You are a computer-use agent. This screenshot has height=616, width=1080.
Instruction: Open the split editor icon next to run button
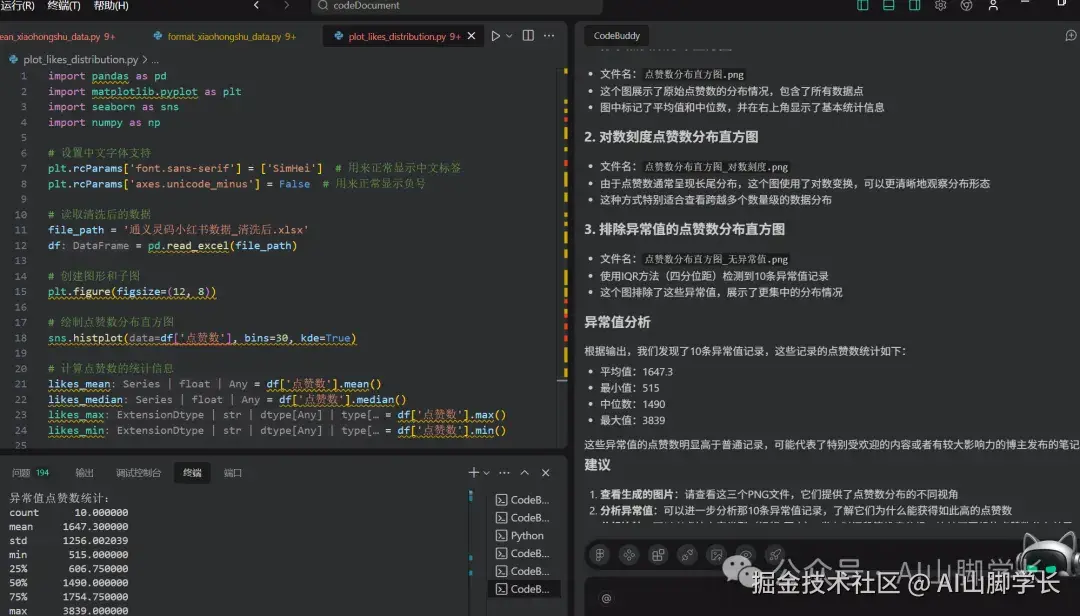(528, 35)
